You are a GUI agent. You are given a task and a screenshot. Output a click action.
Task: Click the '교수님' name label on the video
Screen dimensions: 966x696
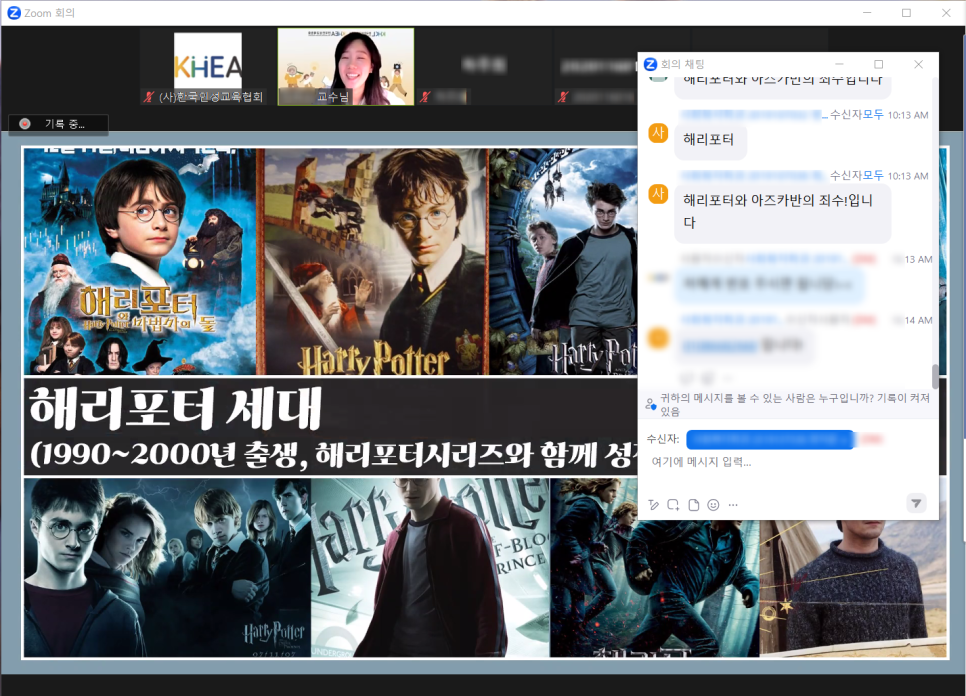coord(333,97)
